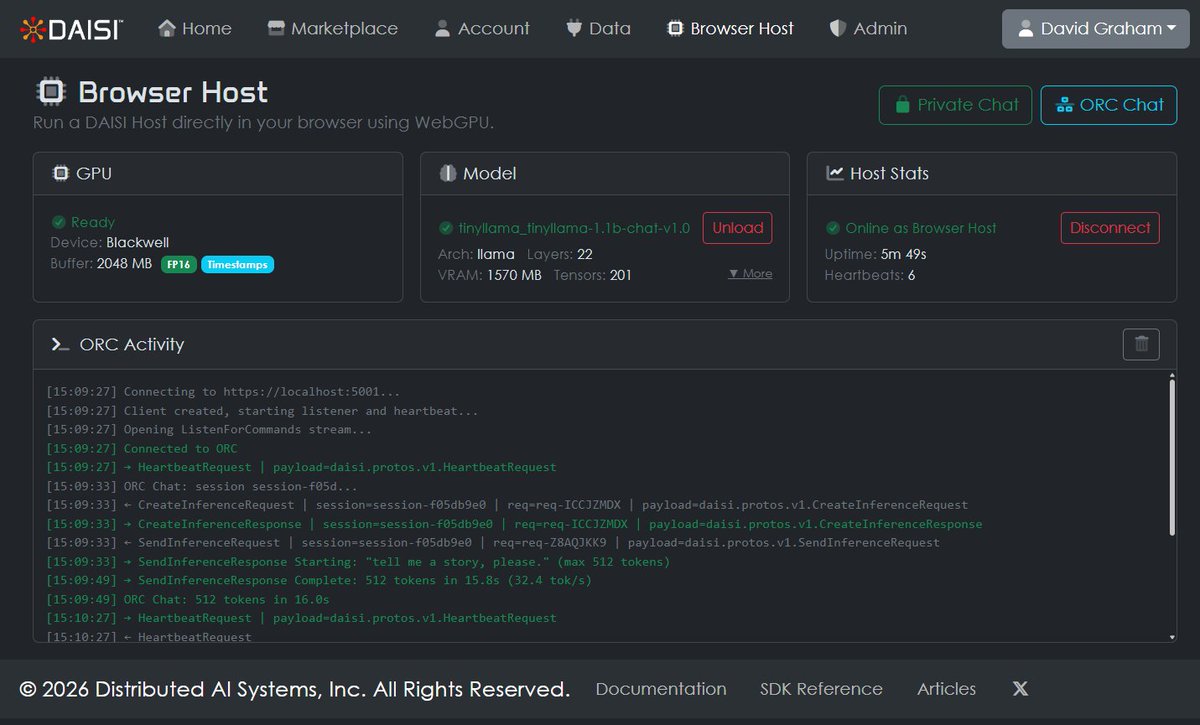
Task: Open ORC Chat
Action: (x=1109, y=104)
